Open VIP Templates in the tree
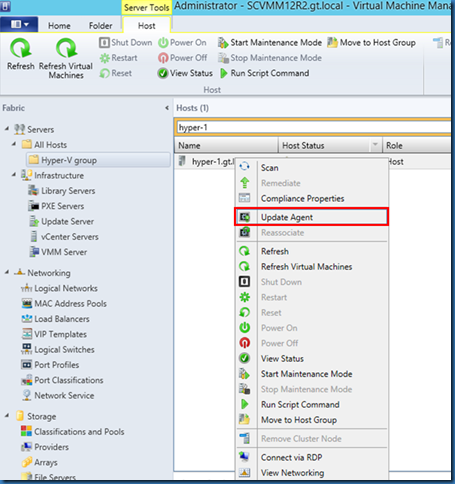This screenshot has width=455, height=484. pyautogui.click(x=54, y=334)
